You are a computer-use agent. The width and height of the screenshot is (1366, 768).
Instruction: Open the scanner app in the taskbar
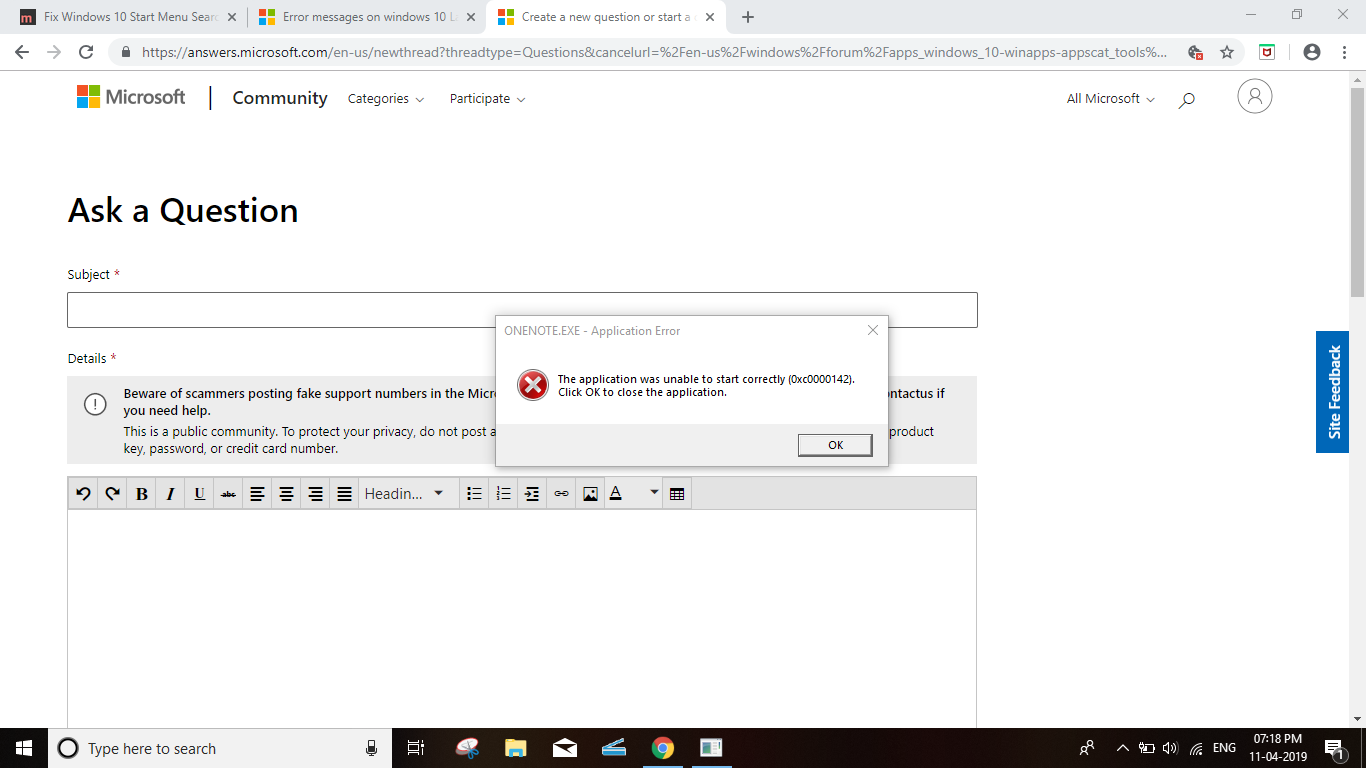[x=613, y=748]
